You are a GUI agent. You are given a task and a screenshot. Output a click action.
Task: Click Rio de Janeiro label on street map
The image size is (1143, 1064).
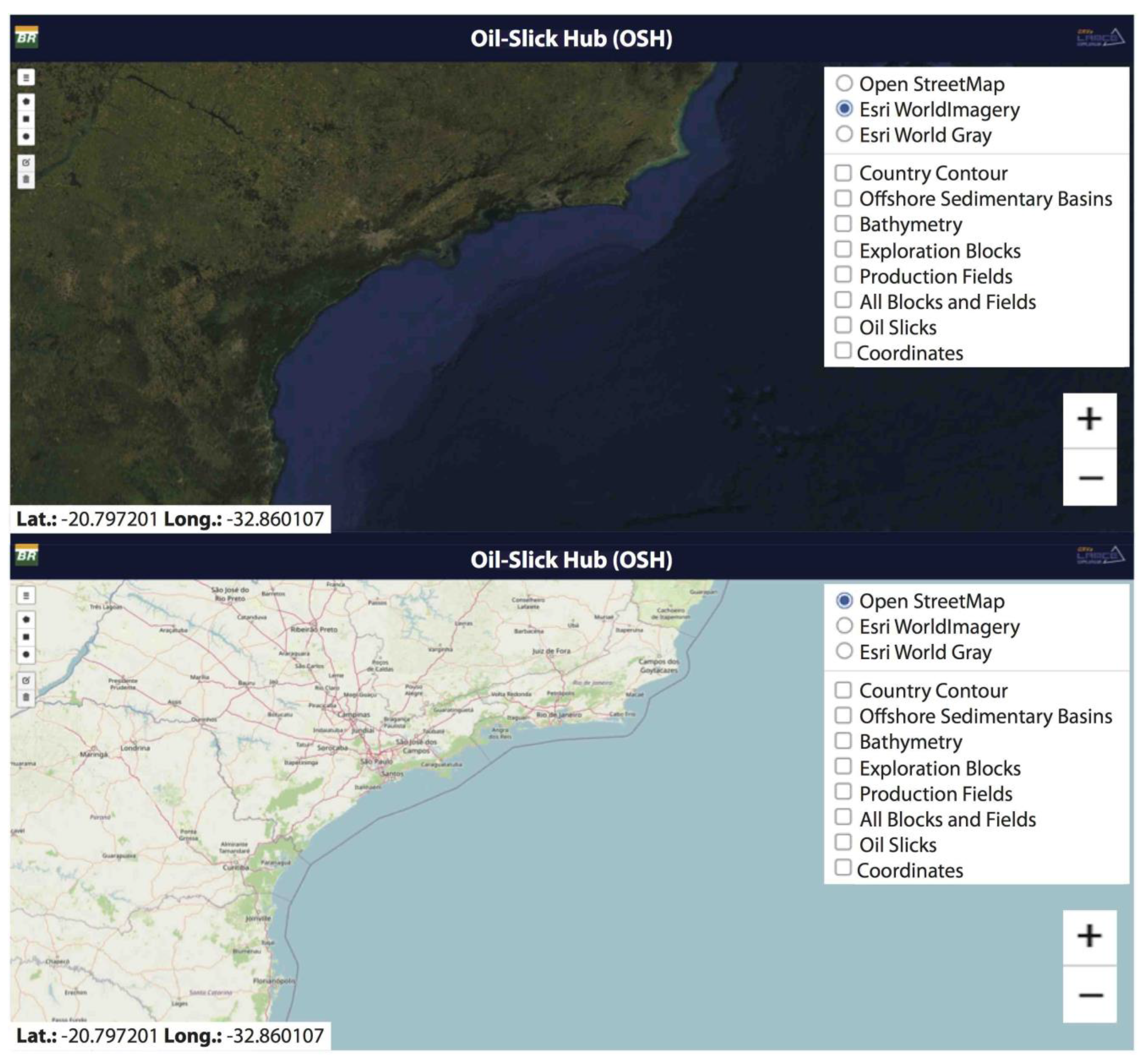[x=559, y=715]
